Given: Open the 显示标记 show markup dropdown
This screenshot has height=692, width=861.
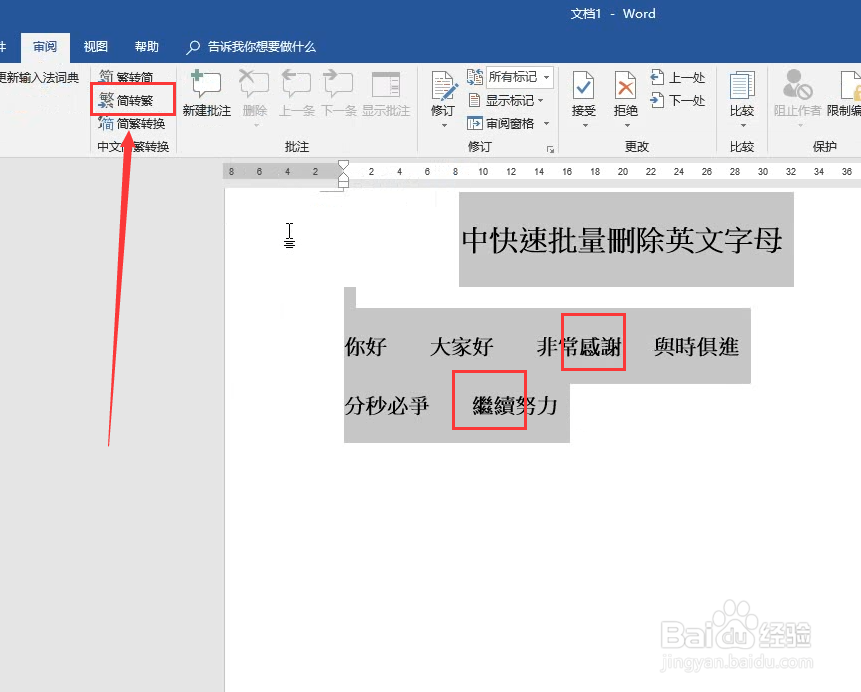Looking at the screenshot, I should 510,100.
